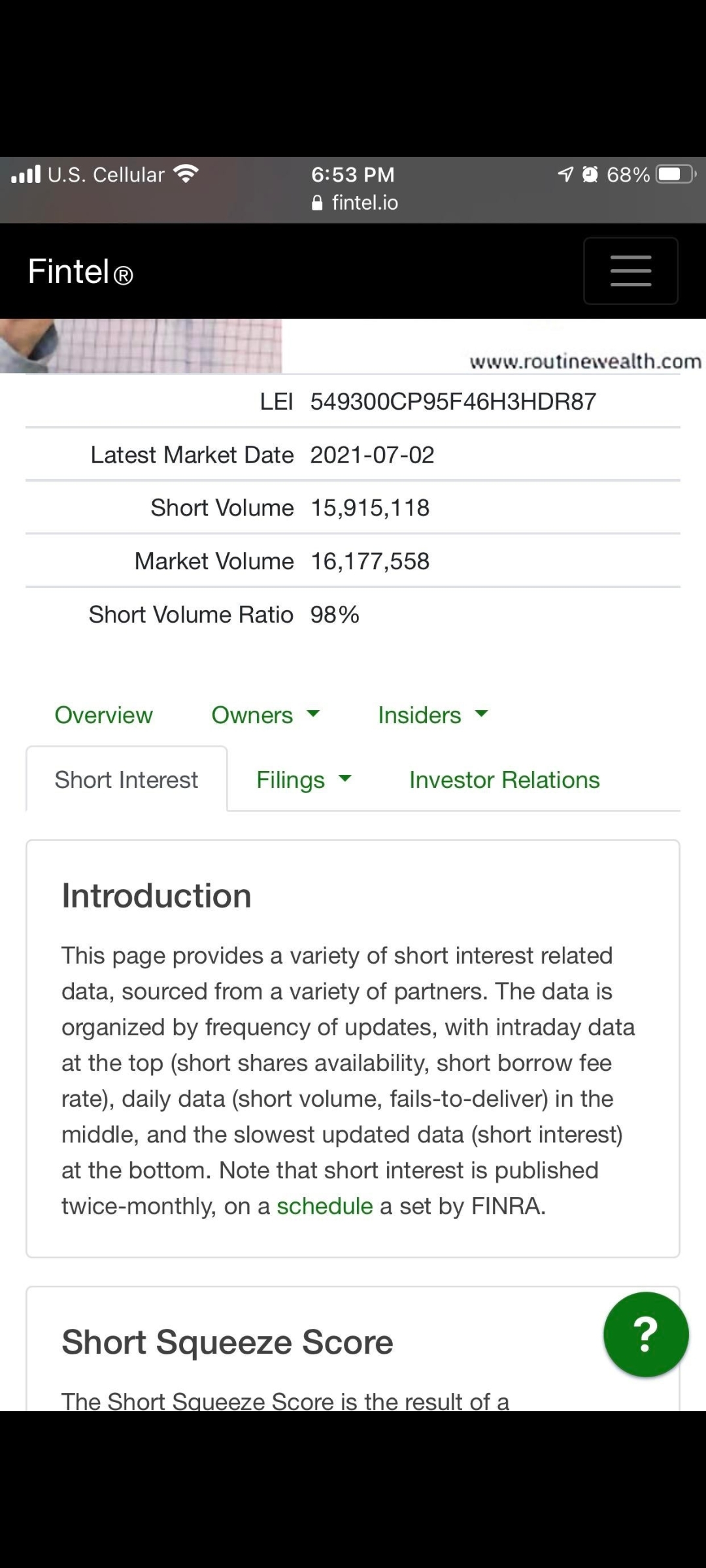Tap the lock icon beside fintel.io
Image resolution: width=706 pixels, height=1568 pixels.
pos(318,203)
